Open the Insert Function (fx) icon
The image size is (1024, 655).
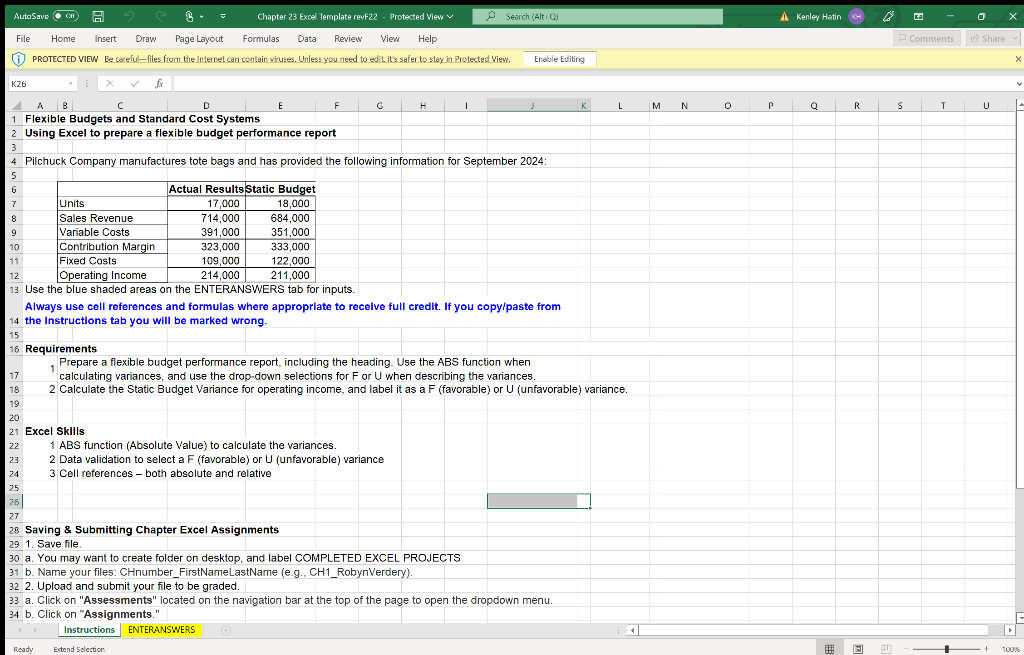pos(159,83)
